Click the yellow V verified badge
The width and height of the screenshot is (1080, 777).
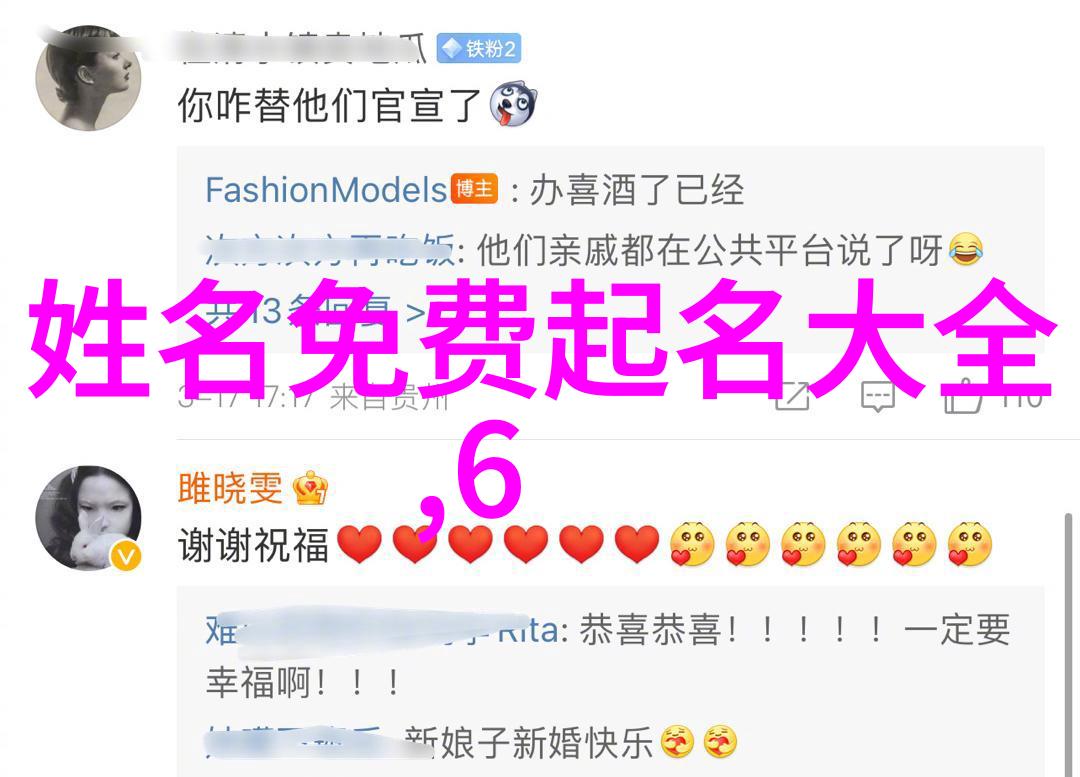(x=126, y=556)
